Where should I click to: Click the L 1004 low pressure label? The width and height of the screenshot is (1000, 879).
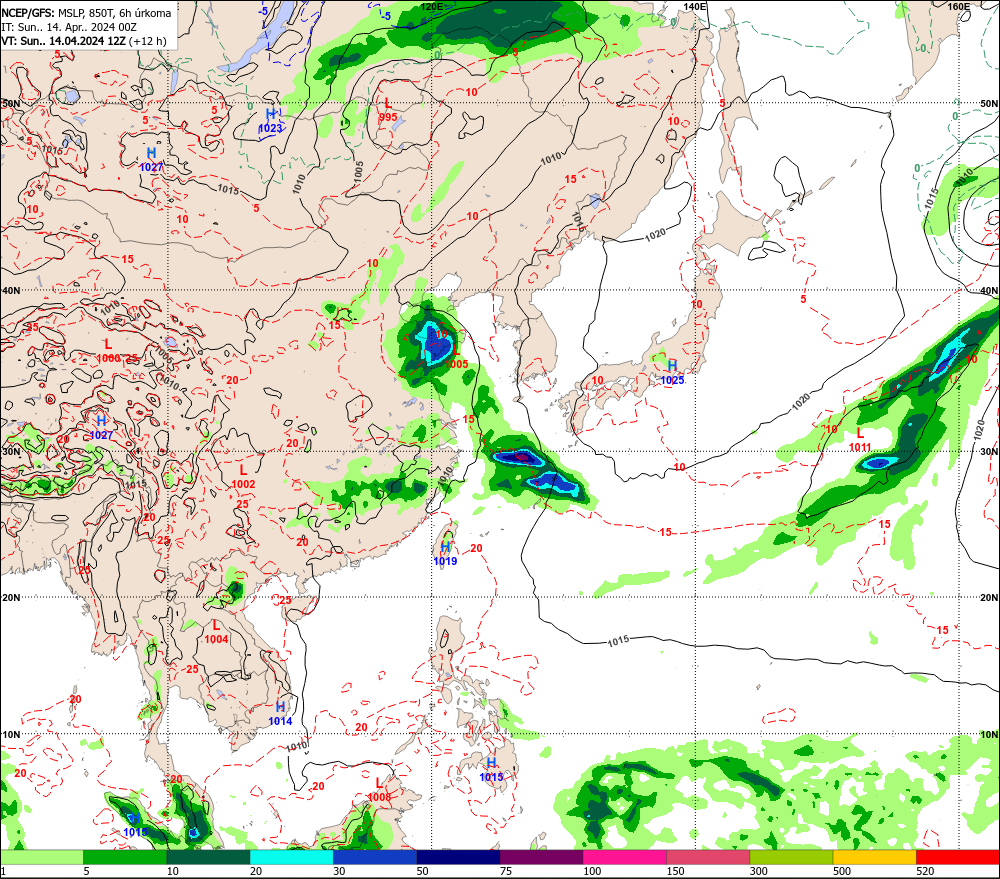[216, 632]
